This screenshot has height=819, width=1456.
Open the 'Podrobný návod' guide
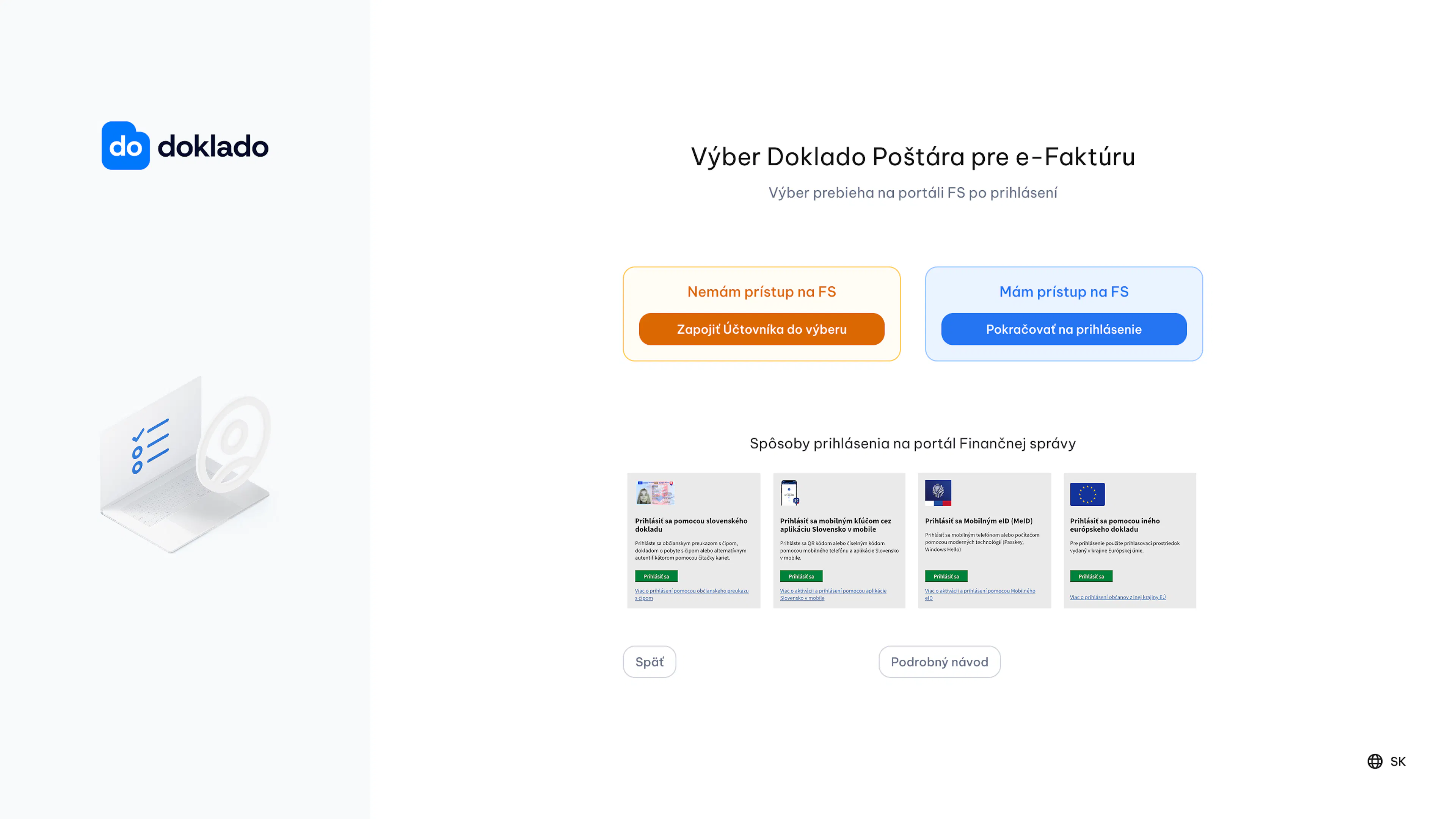pyautogui.click(x=940, y=662)
